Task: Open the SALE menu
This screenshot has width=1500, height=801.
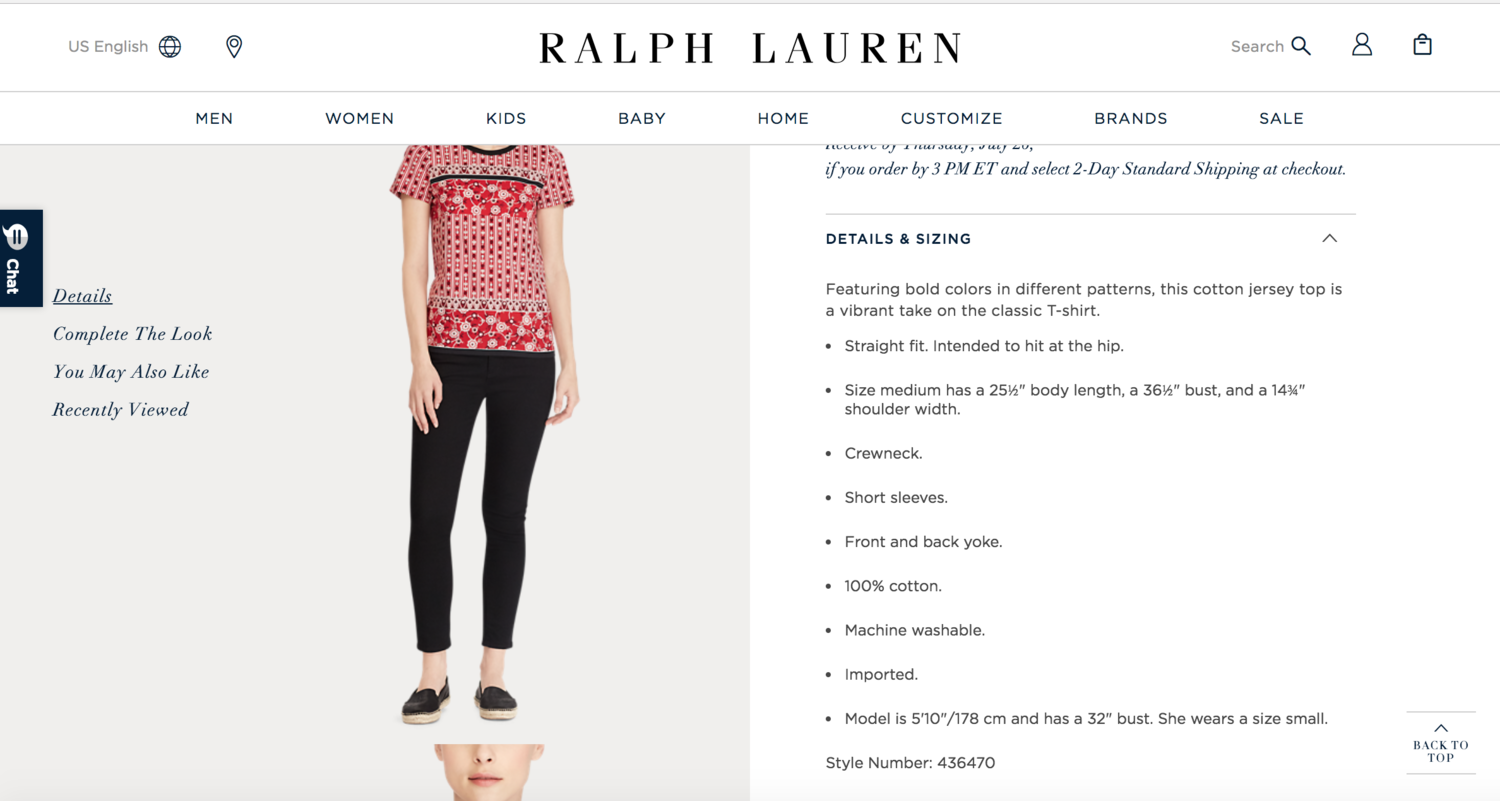Action: 1281,118
